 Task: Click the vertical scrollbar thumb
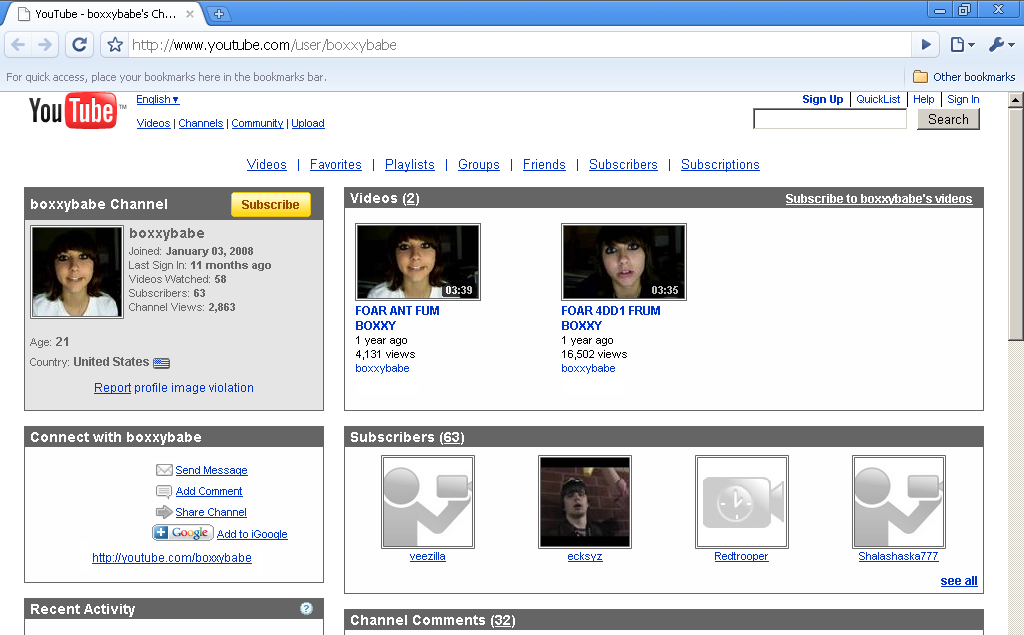pyautogui.click(x=1016, y=224)
